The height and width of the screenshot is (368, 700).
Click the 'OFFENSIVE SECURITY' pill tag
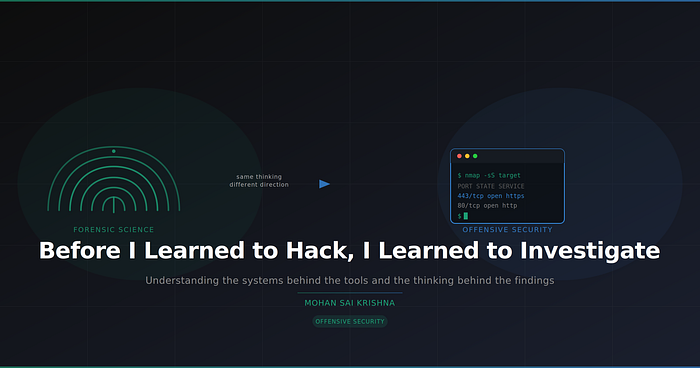click(350, 322)
